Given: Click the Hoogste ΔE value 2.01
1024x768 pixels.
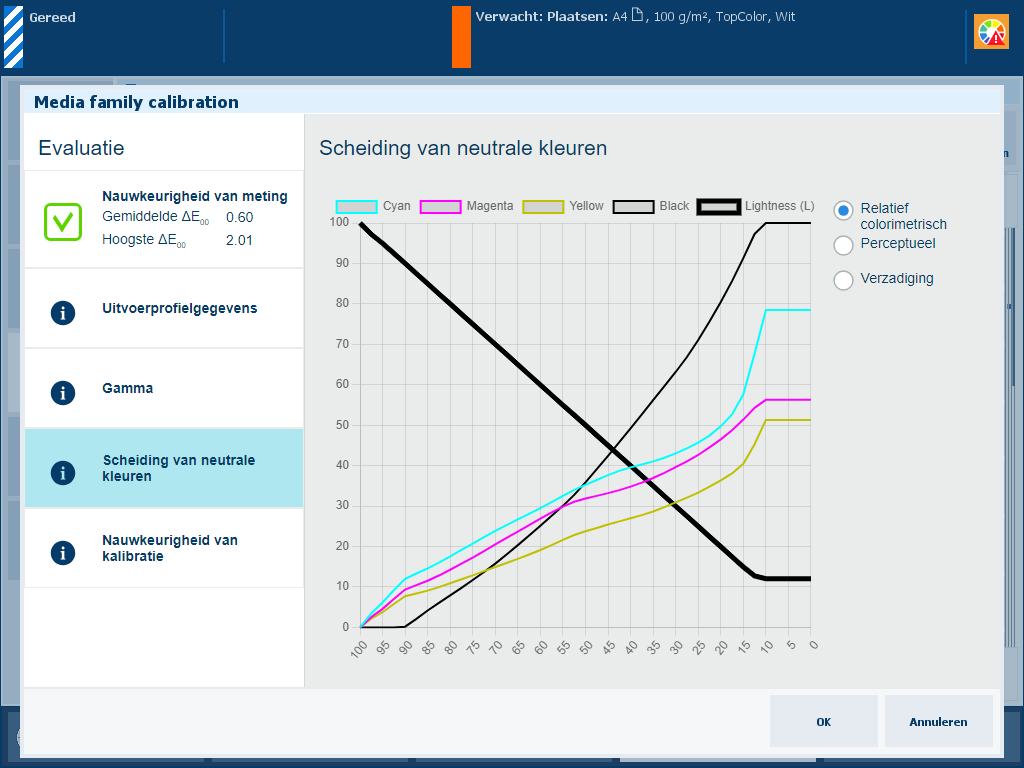Looking at the screenshot, I should coord(239,240).
